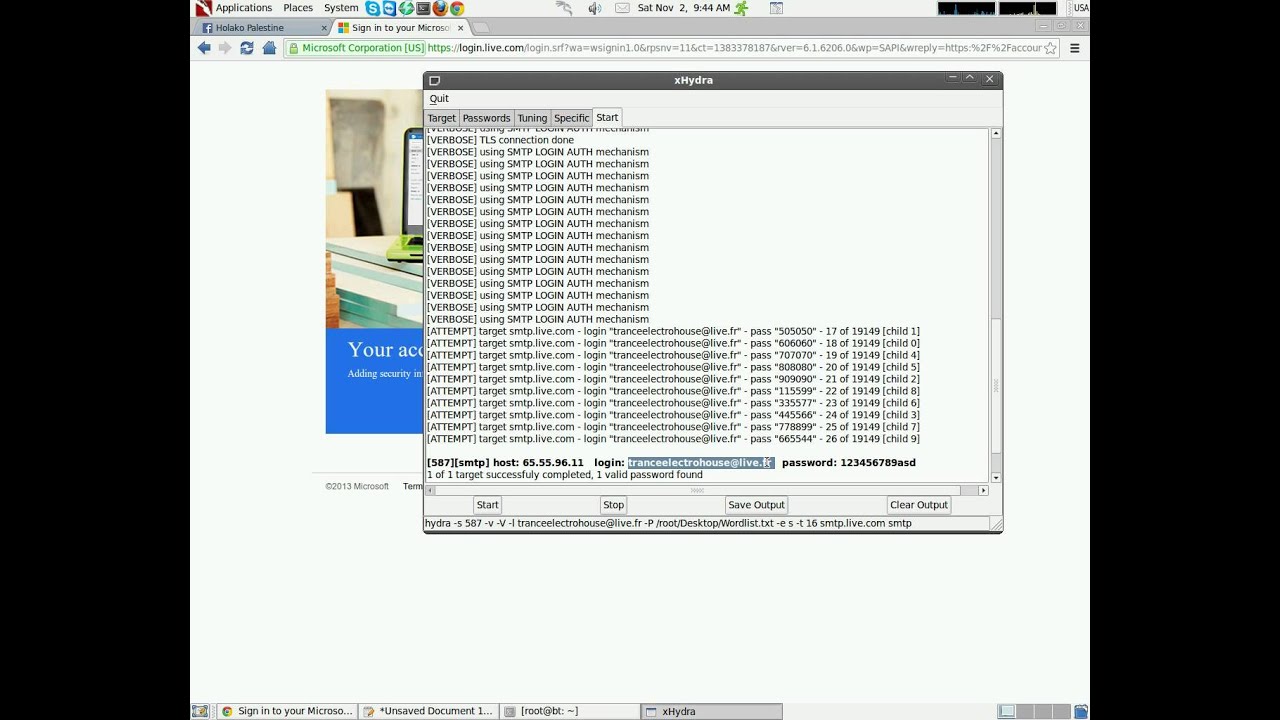The image size is (1280, 720).
Task: Click the "TLS connection done" verbose line
Action: point(500,140)
